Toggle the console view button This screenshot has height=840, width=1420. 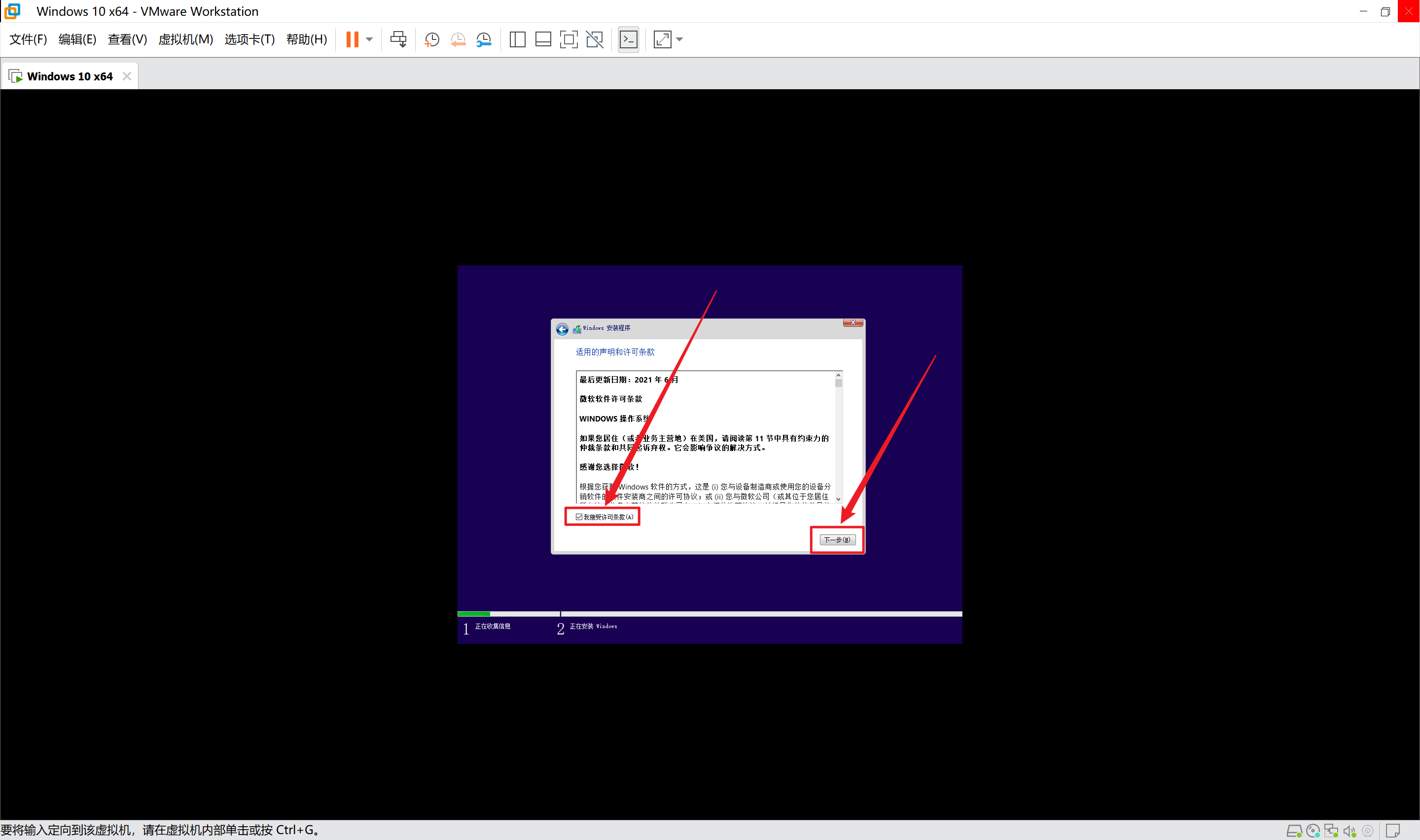[x=628, y=39]
